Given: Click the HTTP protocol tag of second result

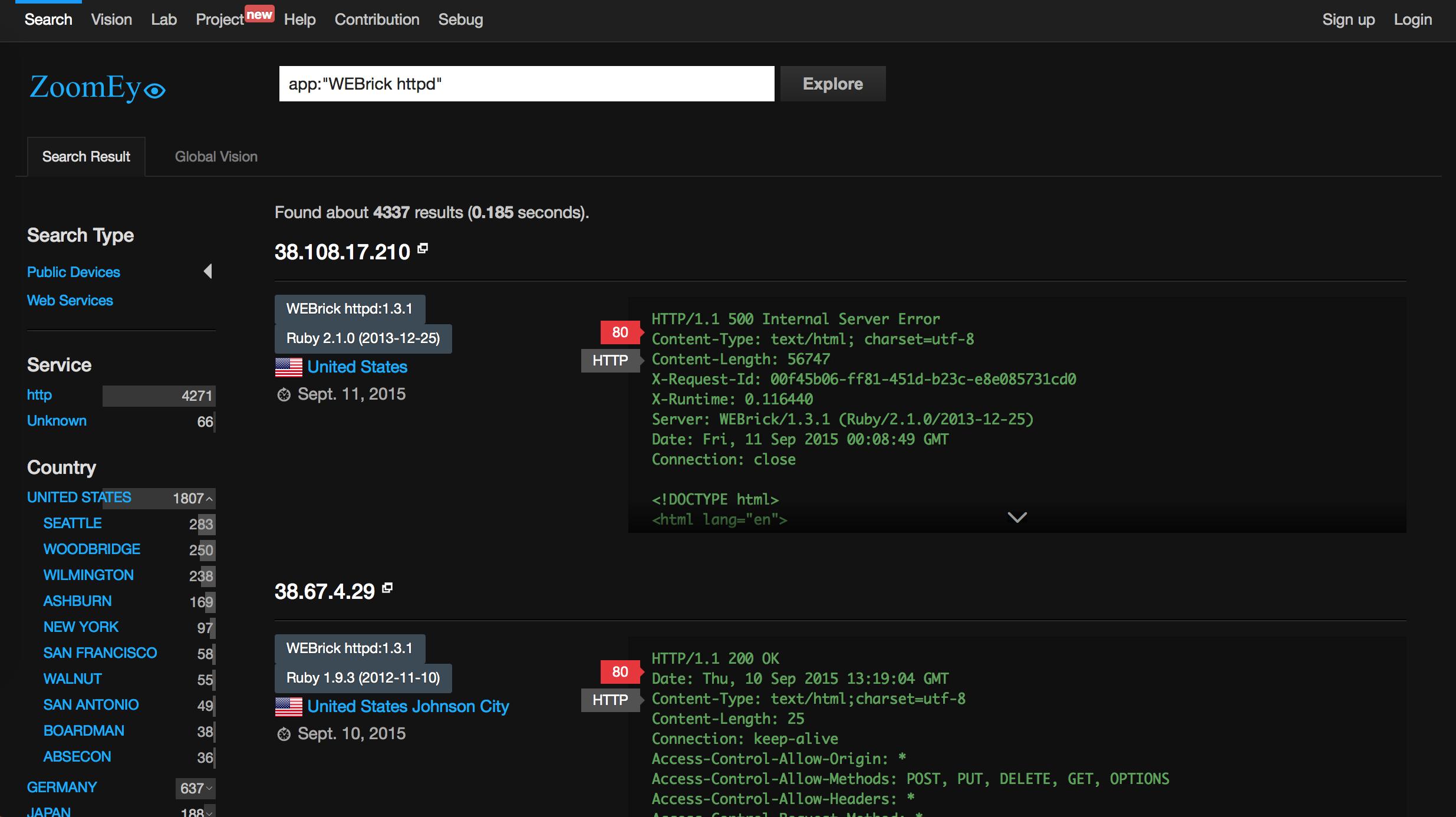Looking at the screenshot, I should tap(610, 700).
